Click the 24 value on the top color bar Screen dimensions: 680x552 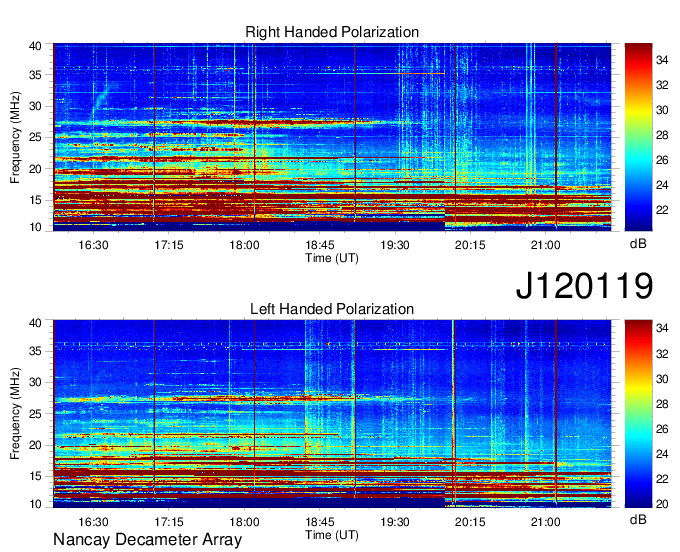[662, 186]
